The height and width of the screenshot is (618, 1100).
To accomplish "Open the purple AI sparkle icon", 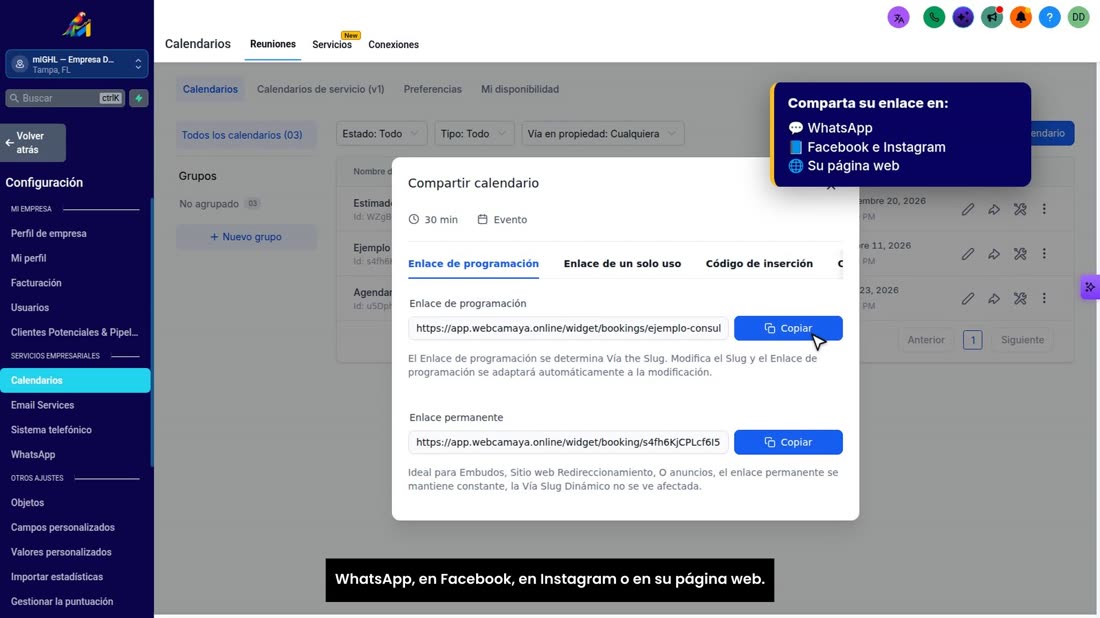I will point(962,18).
